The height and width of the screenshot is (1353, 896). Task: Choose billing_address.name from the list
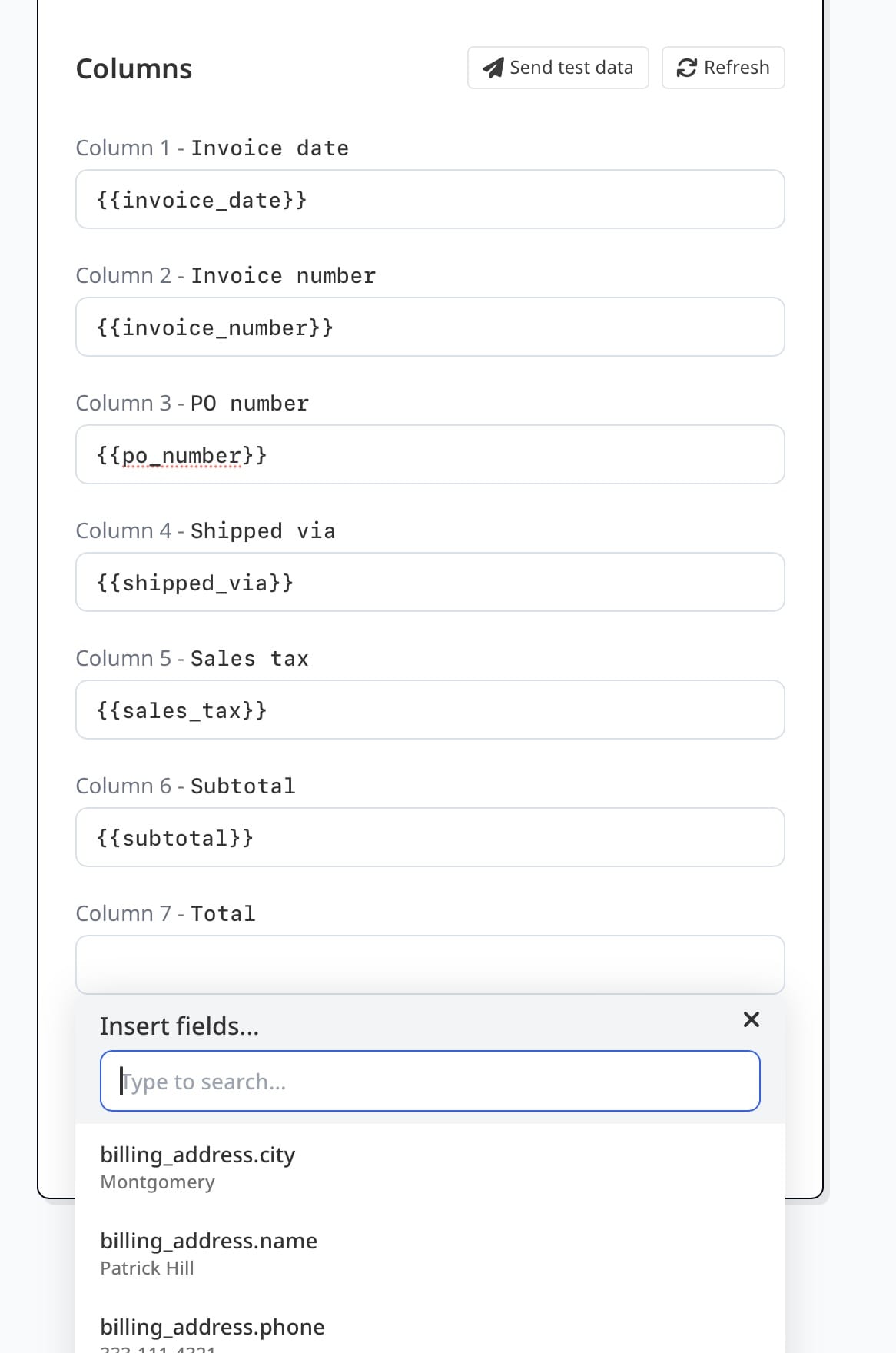(208, 1253)
